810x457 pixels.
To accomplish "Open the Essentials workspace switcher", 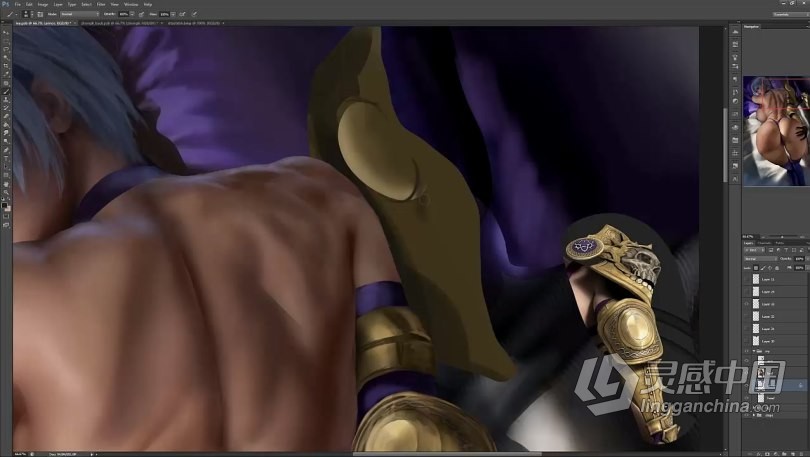I will [x=790, y=14].
